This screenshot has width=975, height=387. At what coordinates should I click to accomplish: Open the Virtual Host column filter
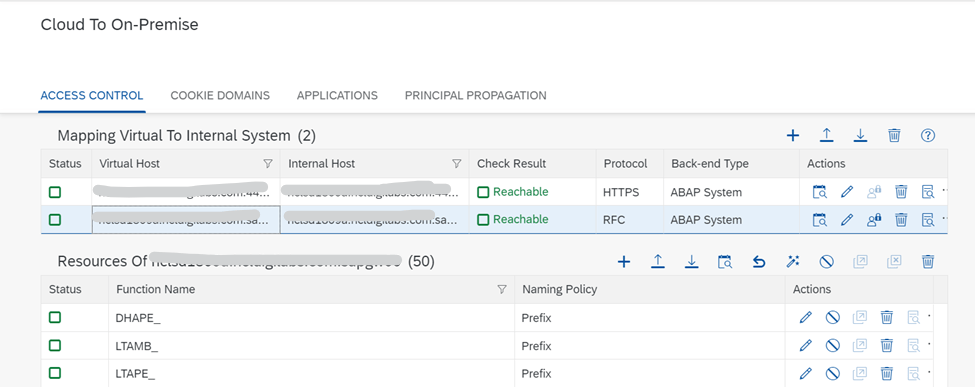tap(268, 164)
